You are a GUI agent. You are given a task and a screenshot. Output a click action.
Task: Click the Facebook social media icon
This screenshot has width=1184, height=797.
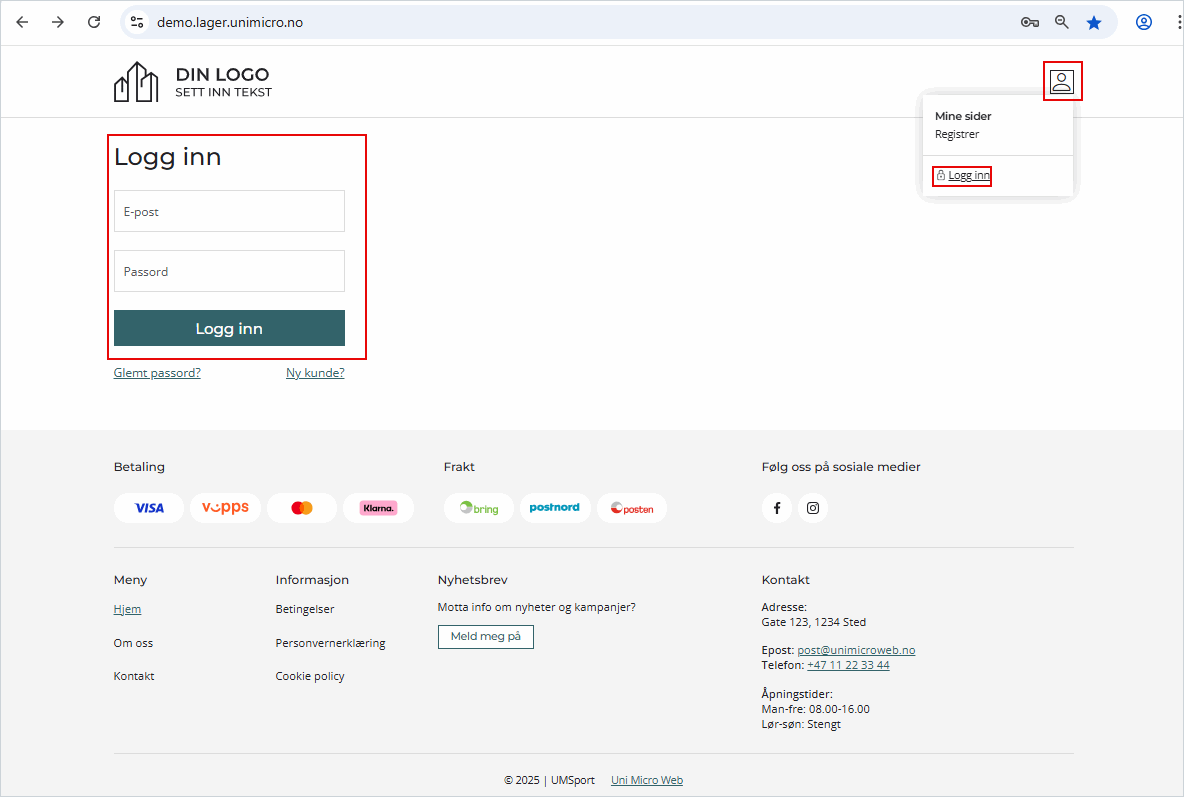point(777,508)
